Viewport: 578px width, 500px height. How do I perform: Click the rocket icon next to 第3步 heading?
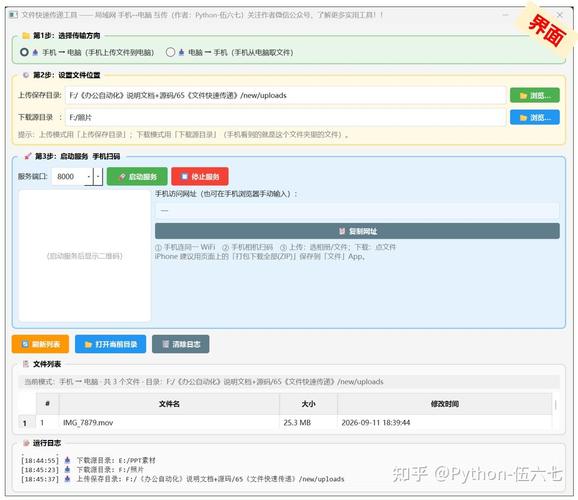point(28,156)
